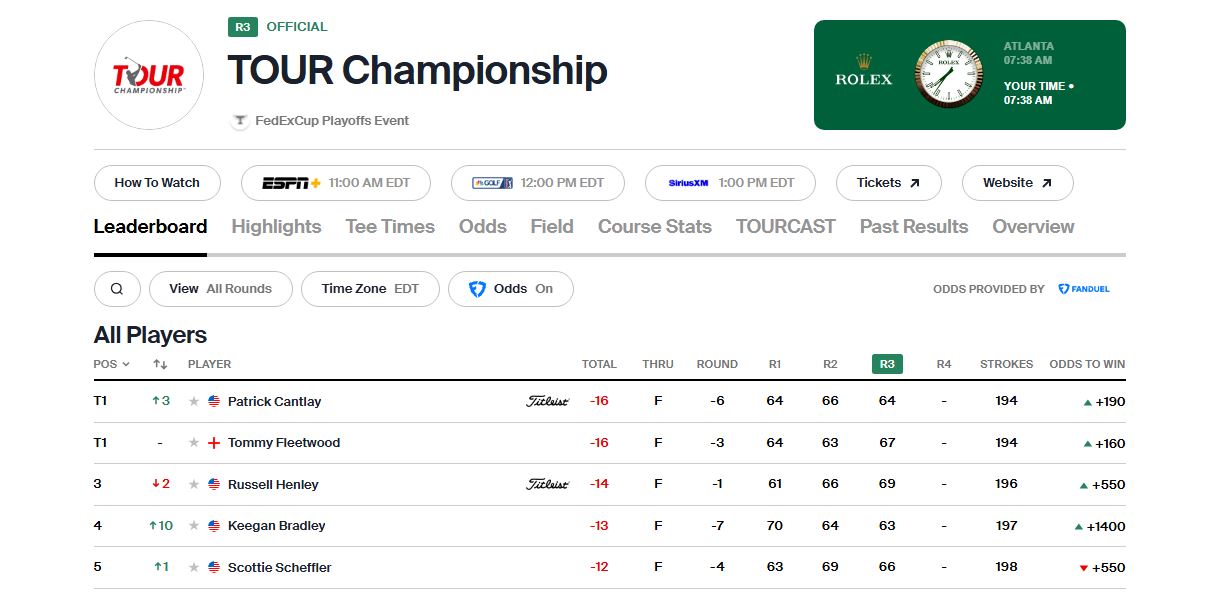The width and height of the screenshot is (1210, 612).
Task: Click the R1 column header
Action: pyautogui.click(x=775, y=364)
